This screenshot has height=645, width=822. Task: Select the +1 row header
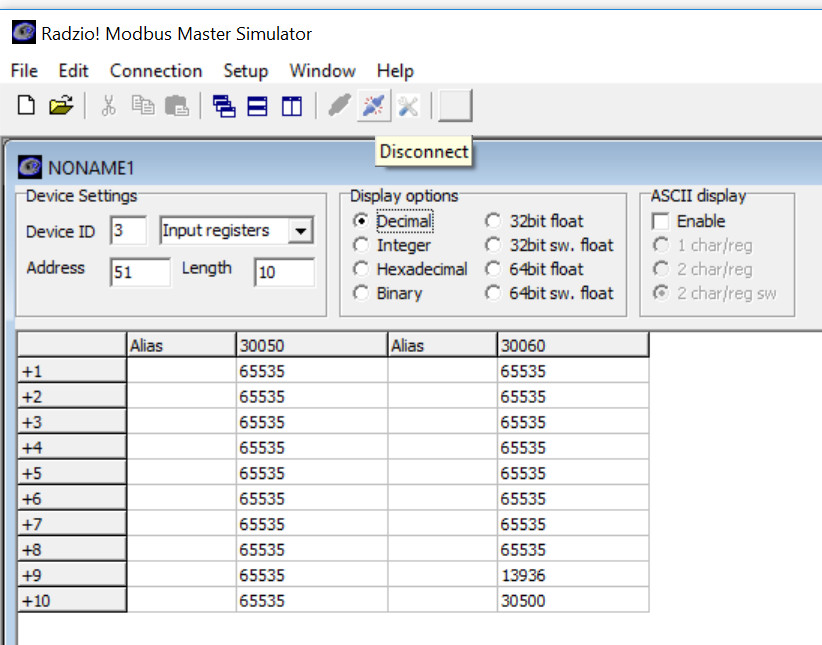(x=72, y=371)
